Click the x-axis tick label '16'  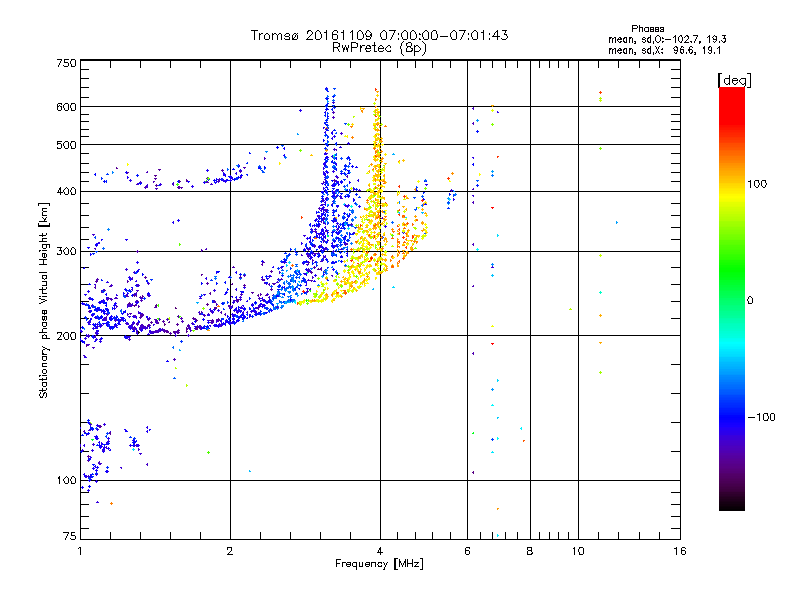pyautogui.click(x=680, y=551)
